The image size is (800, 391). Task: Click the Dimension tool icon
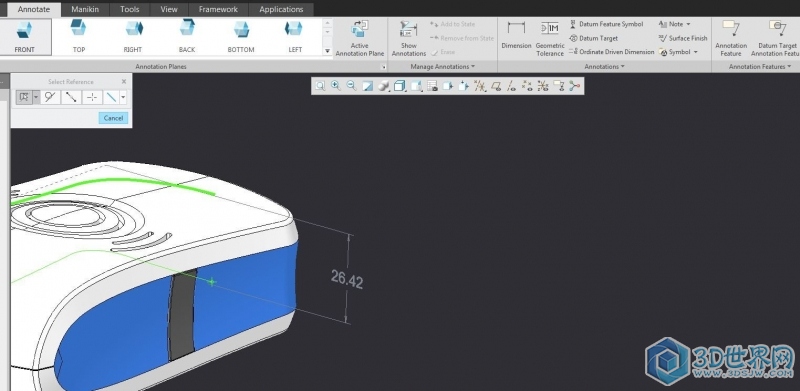[x=516, y=36]
